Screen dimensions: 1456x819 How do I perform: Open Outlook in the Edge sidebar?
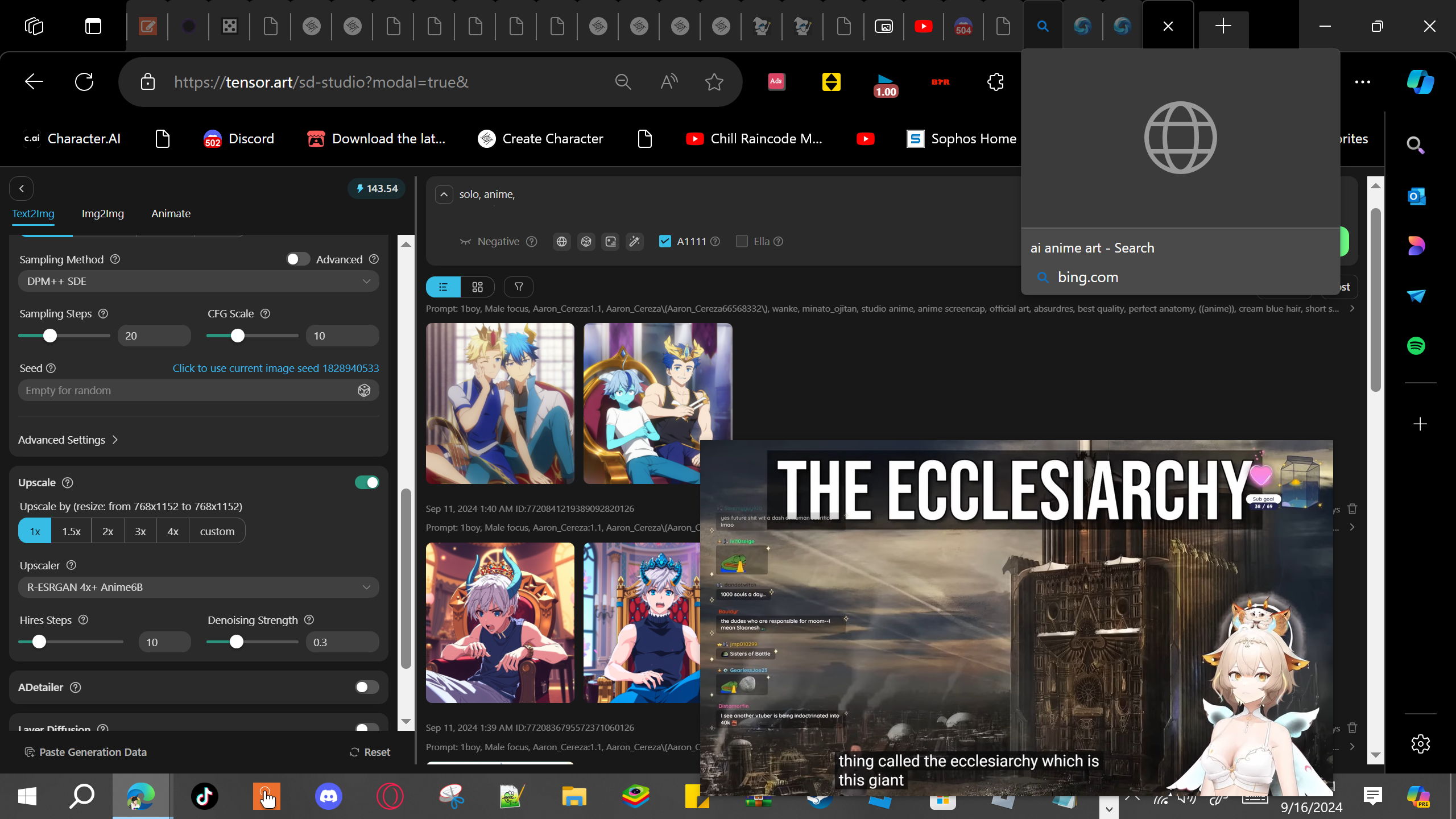coord(1416,196)
